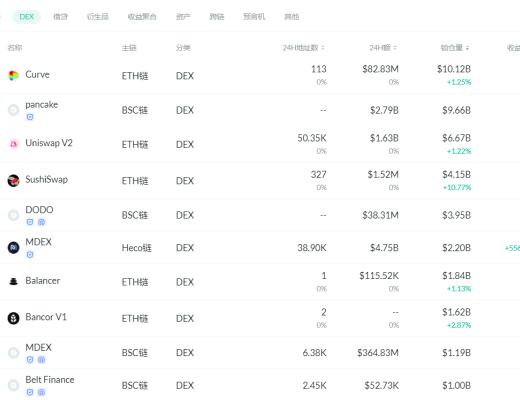Click the blue badge under pancake

30,117
